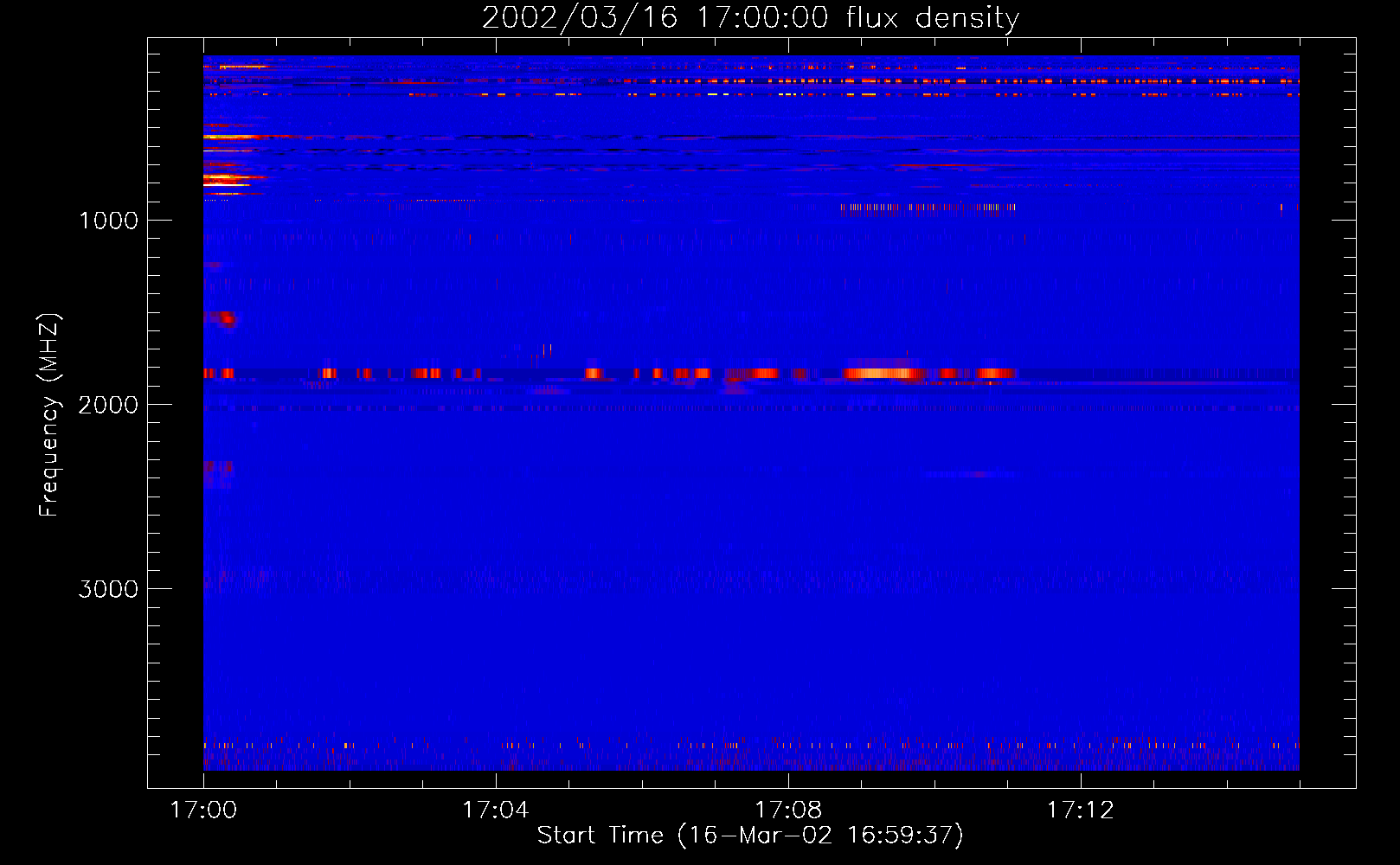The image size is (1400, 865).
Task: Click the 17:04 time tick label
Action: click(x=495, y=811)
